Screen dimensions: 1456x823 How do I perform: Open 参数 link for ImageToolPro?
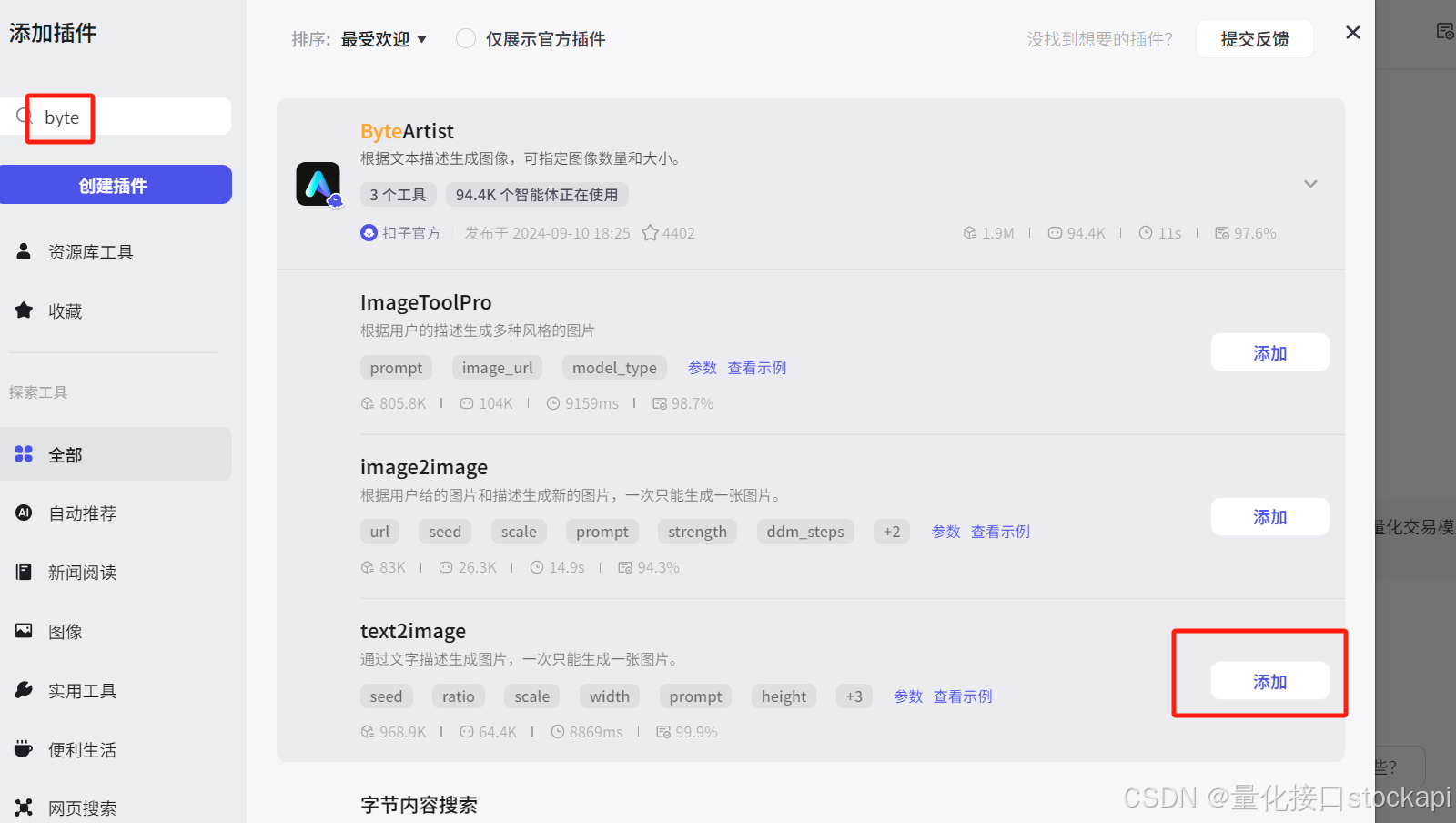[703, 368]
